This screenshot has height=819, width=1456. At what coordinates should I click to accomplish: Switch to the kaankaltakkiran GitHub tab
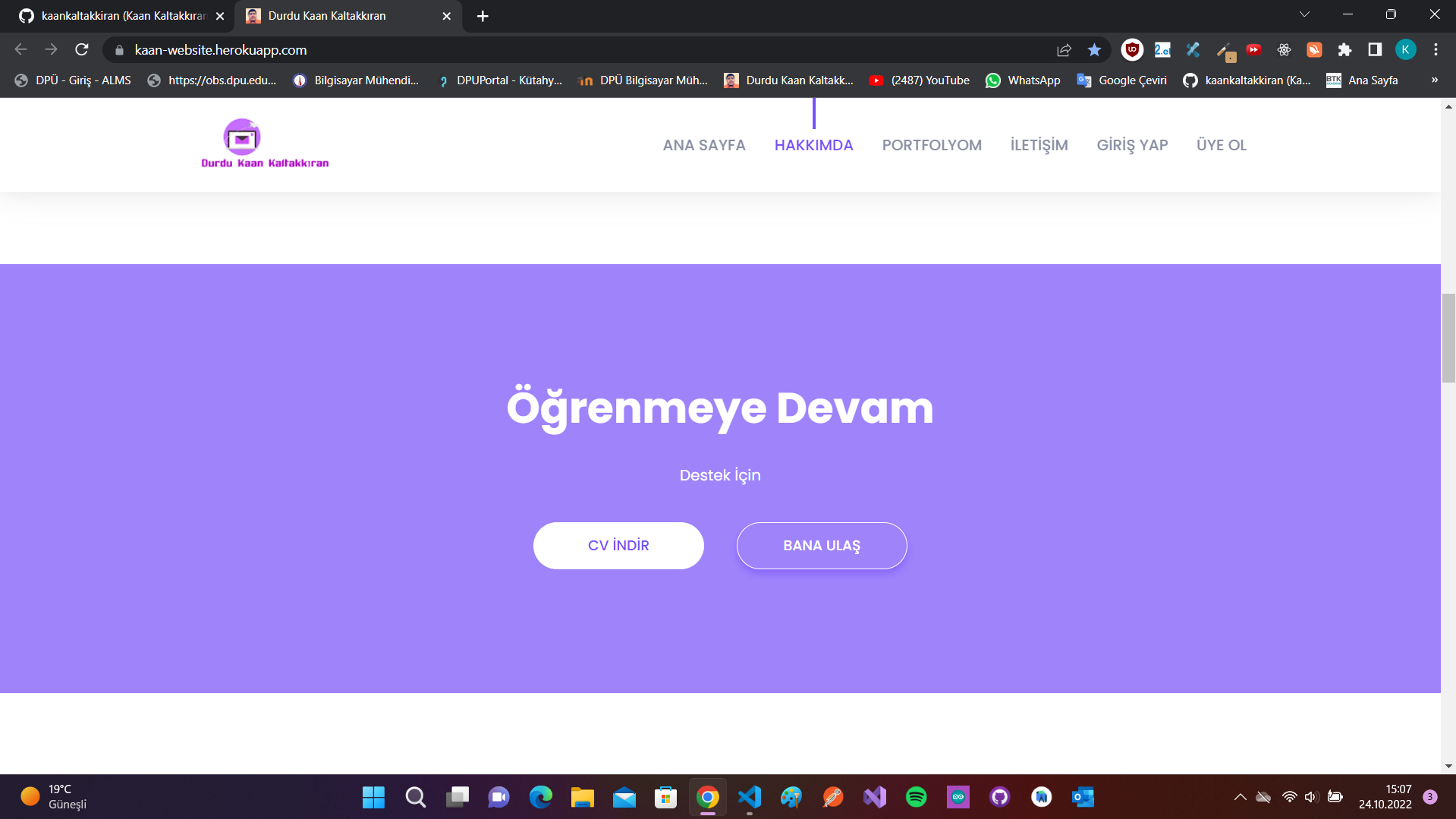coord(114,15)
